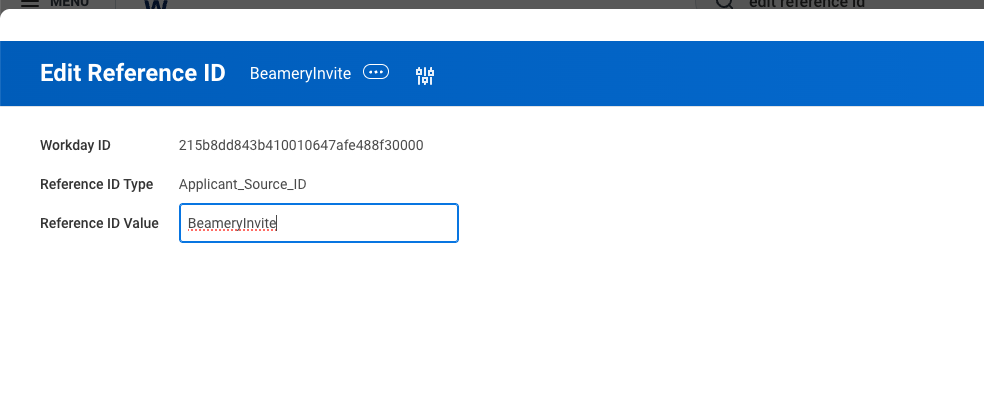Click the configure sliders icon in header

point(425,75)
